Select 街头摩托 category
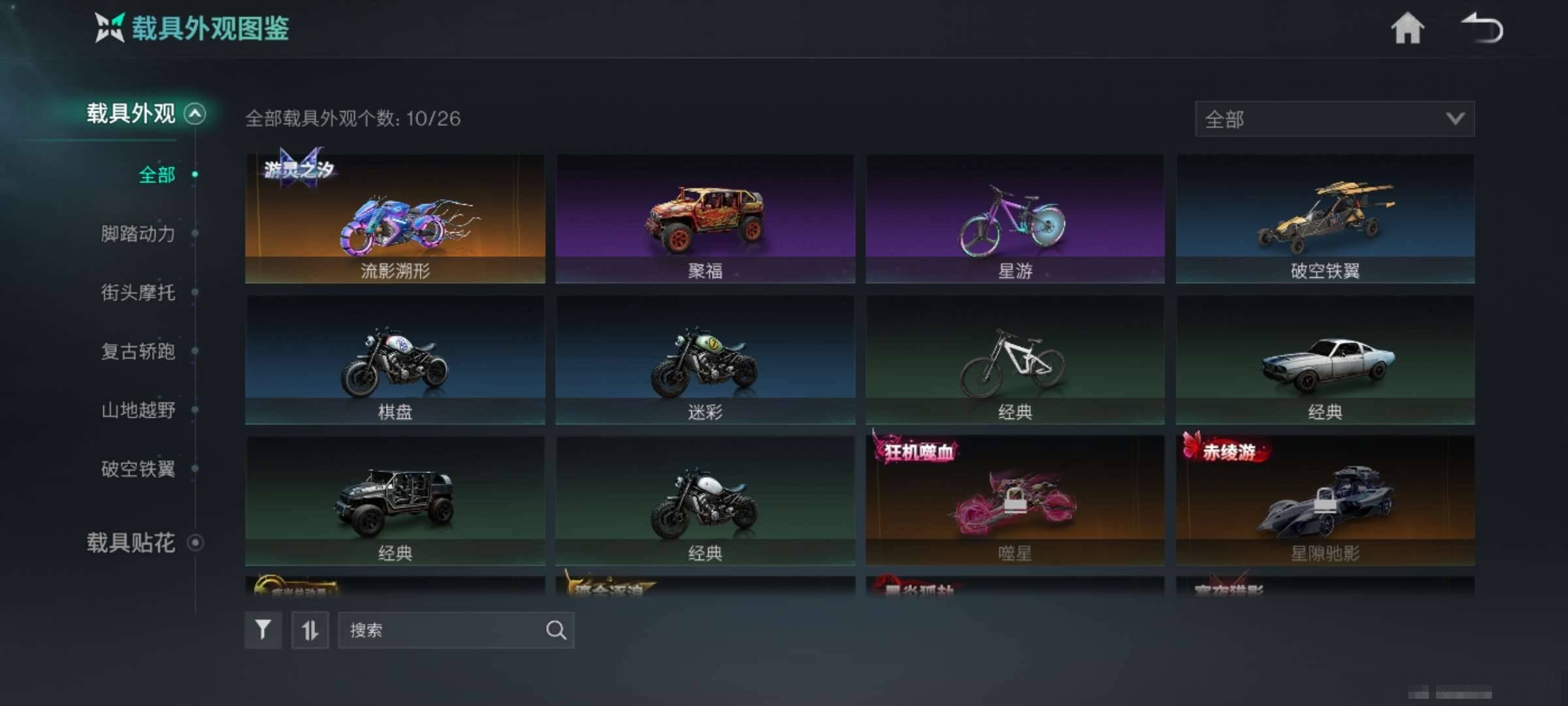Screen dimensions: 1568x706 click(138, 292)
